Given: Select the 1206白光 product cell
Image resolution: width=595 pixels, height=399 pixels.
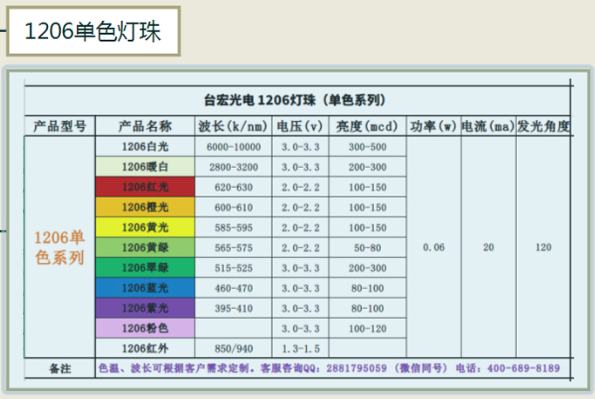Looking at the screenshot, I should (145, 147).
